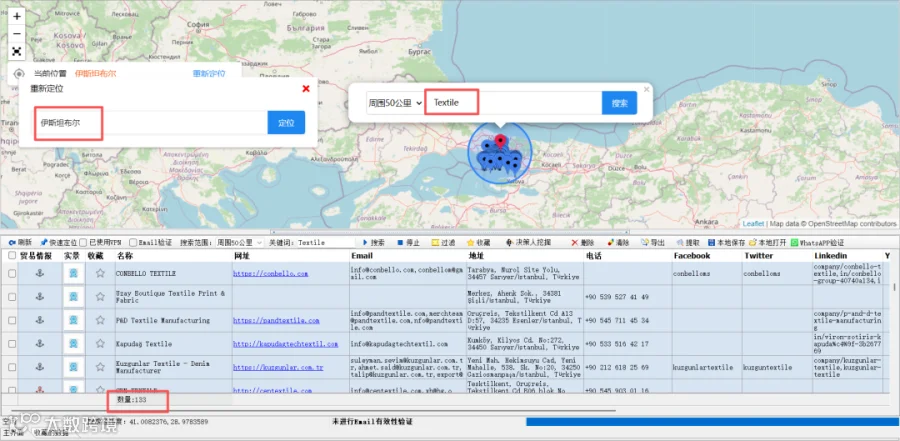This screenshot has height=441, width=900.
Task: Close the 重新定位 panel with red X
Action: 306,88
